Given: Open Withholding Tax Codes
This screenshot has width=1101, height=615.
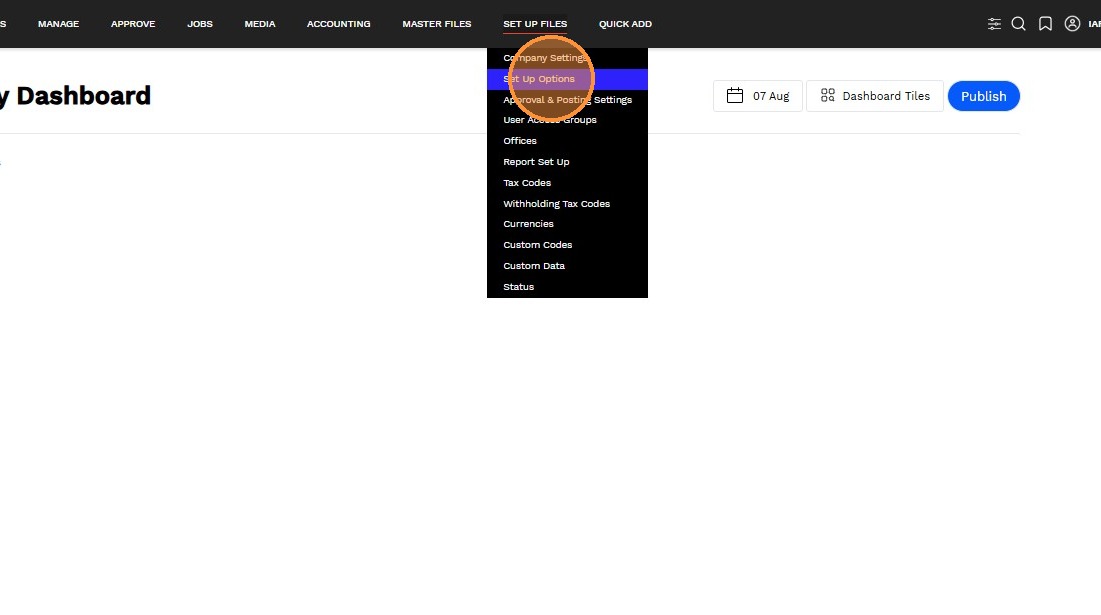Looking at the screenshot, I should (567, 204).
